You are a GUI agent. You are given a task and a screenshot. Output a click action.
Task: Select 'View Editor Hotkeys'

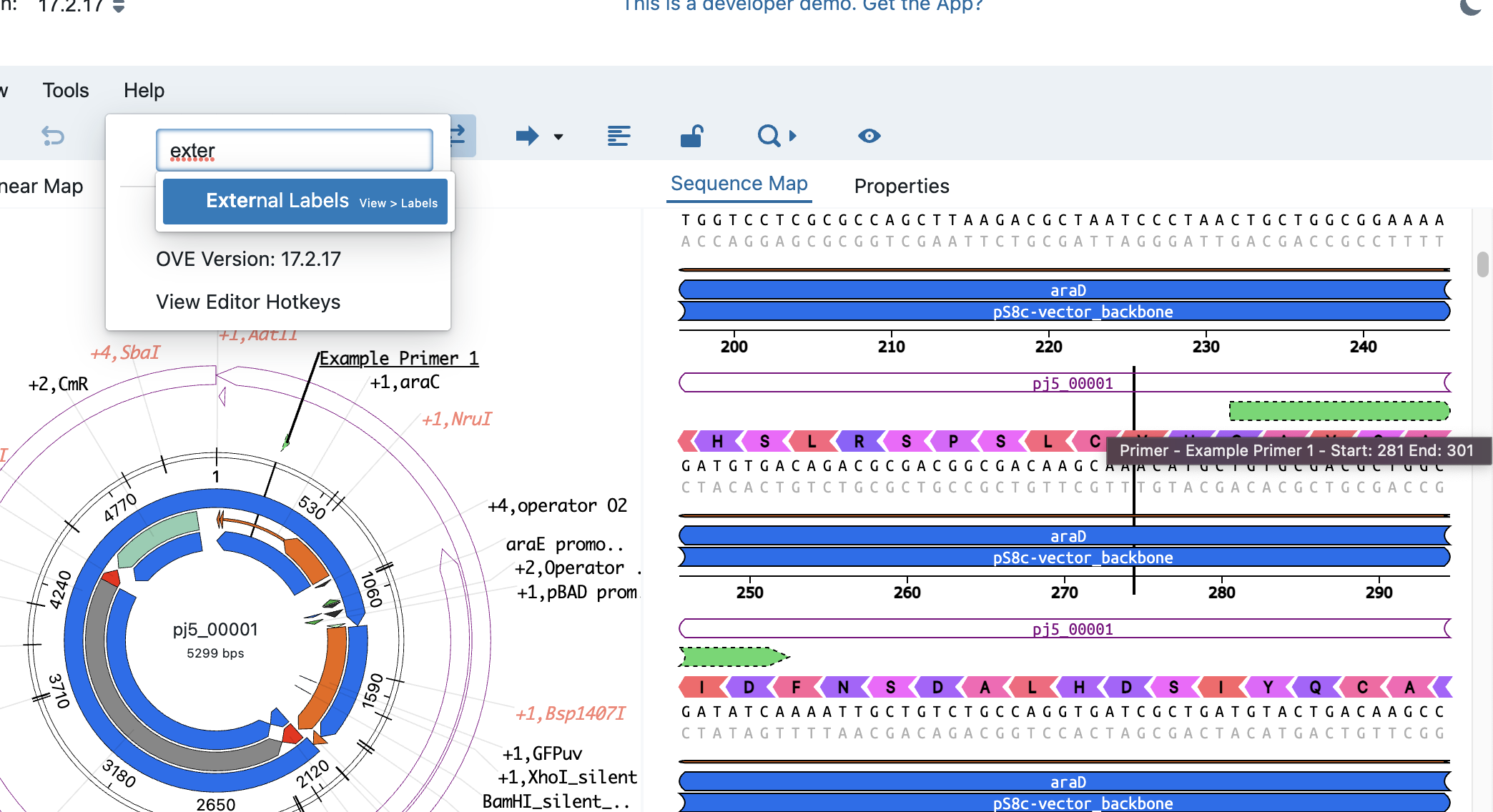click(x=248, y=301)
